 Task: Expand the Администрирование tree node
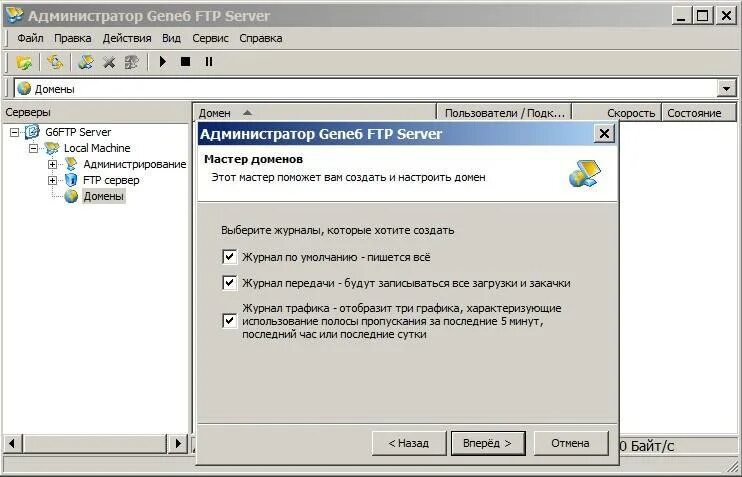pyautogui.click(x=53, y=165)
